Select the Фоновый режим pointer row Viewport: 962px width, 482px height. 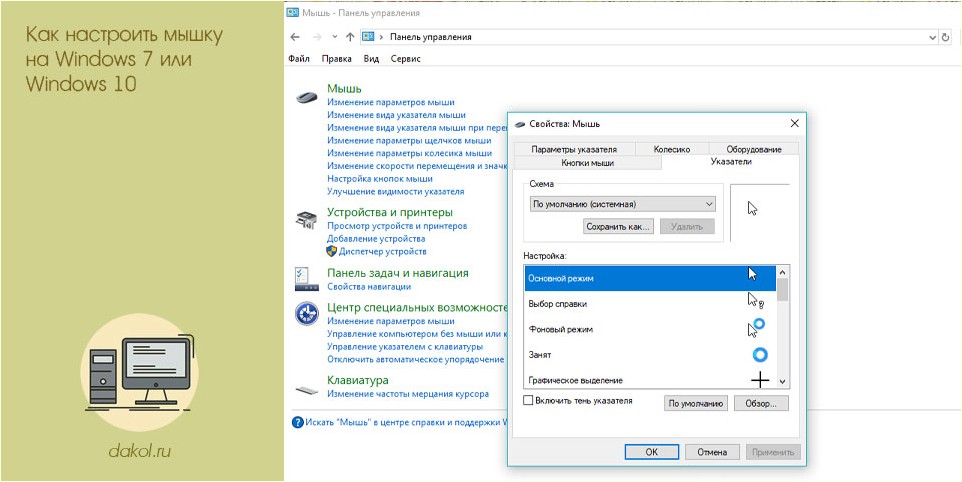pos(651,329)
